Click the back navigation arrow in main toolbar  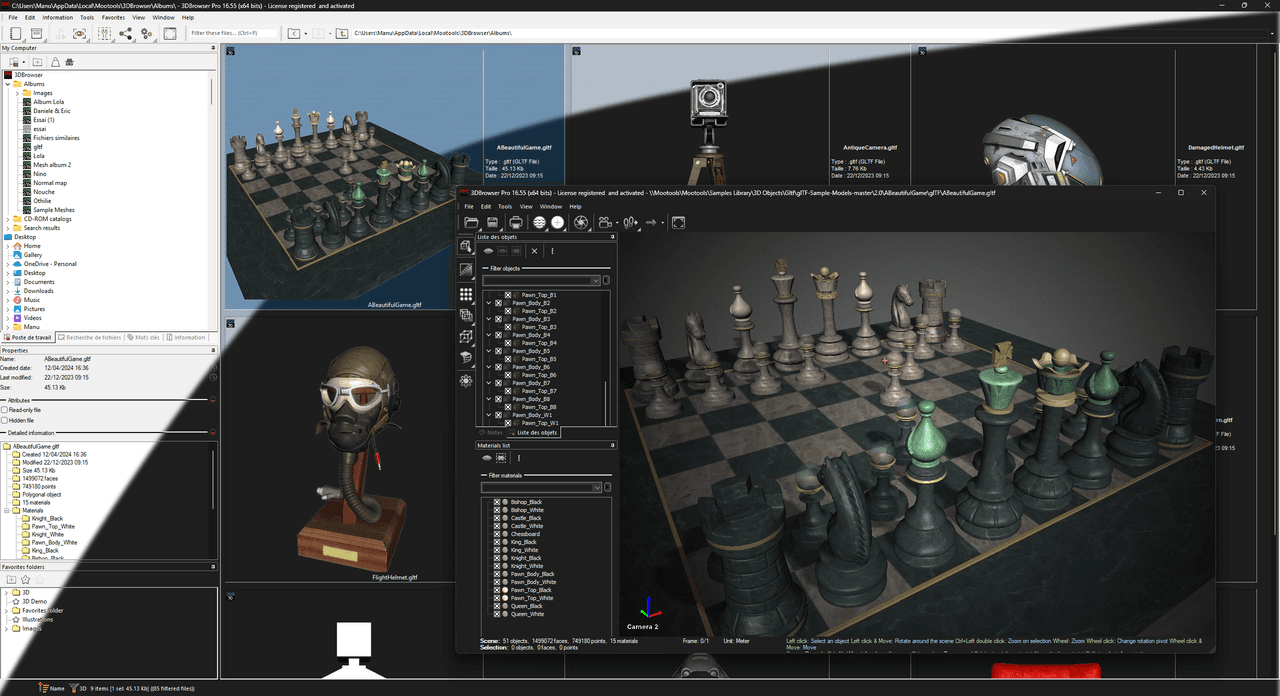pyautogui.click(x=293, y=33)
